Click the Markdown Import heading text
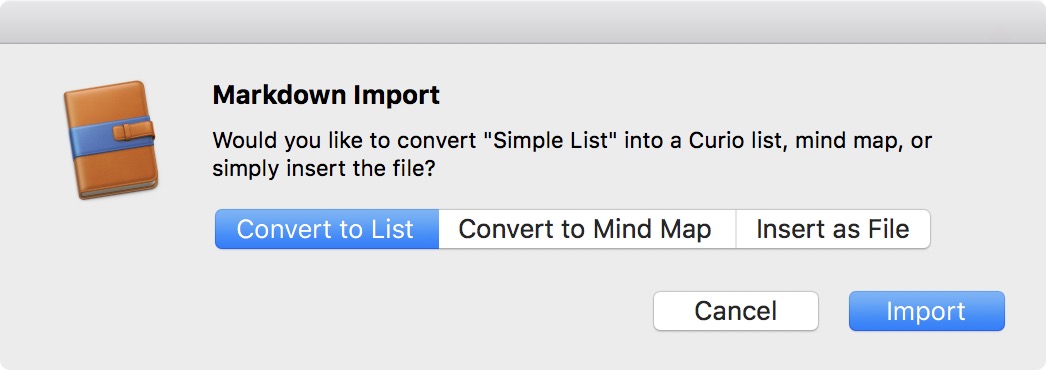1046x370 pixels. (x=326, y=95)
